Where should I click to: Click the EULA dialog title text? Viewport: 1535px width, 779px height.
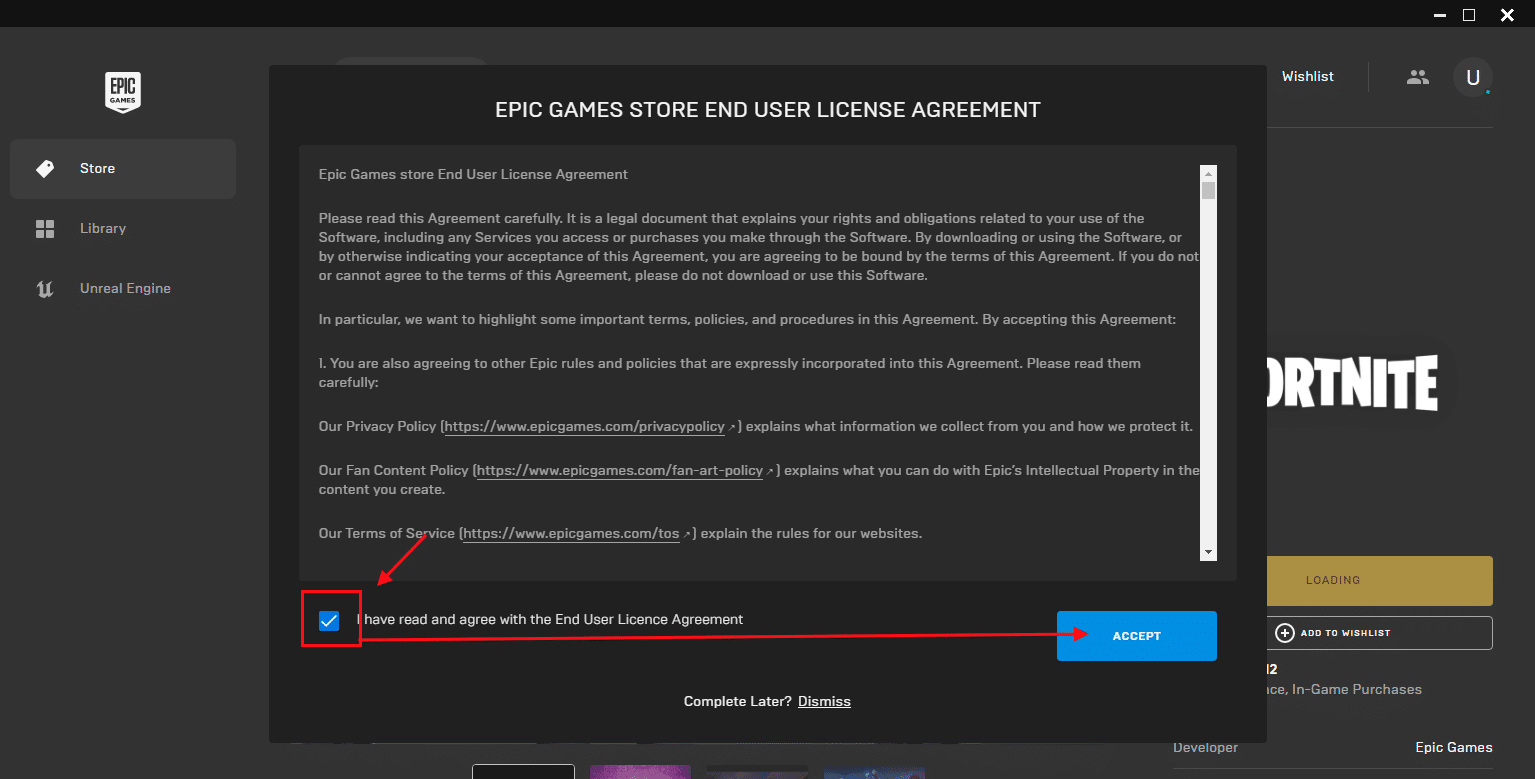point(768,110)
